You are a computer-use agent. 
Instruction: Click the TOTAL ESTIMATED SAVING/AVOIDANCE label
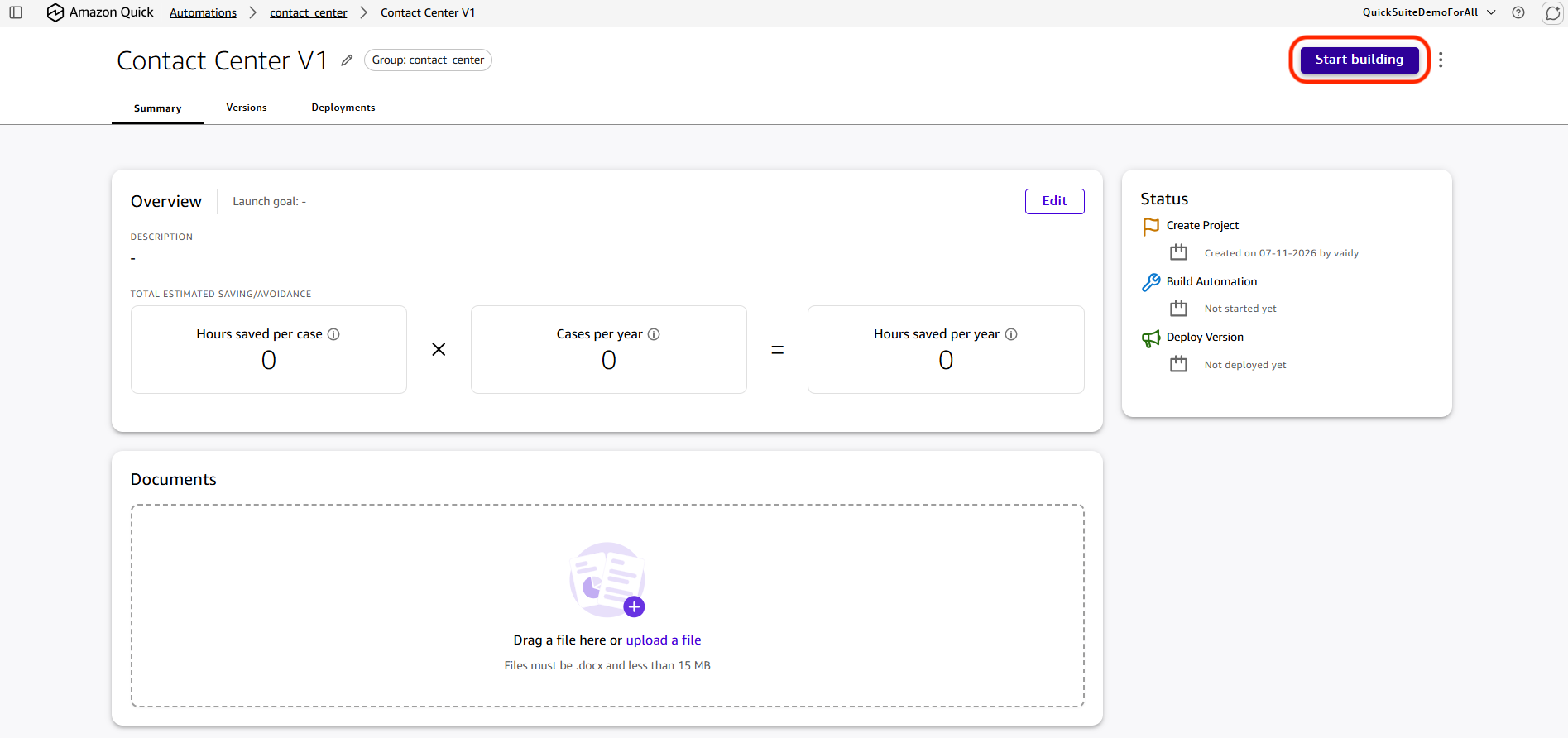221,294
